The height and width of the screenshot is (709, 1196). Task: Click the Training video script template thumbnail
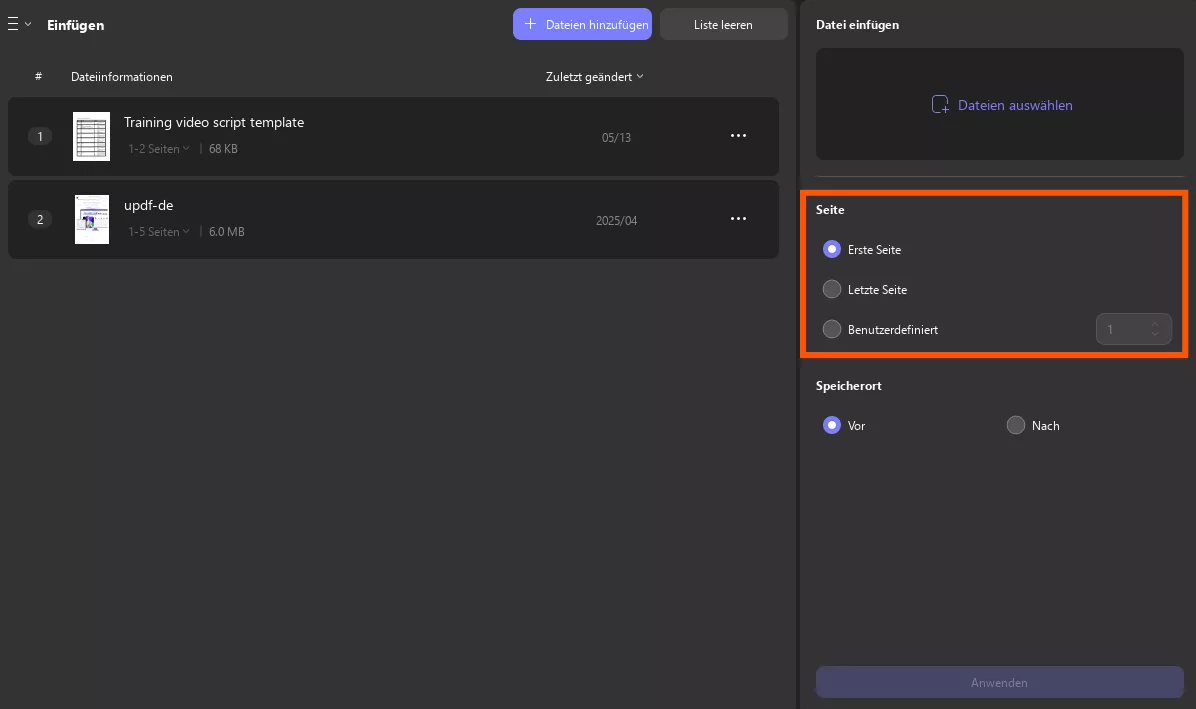[92, 136]
